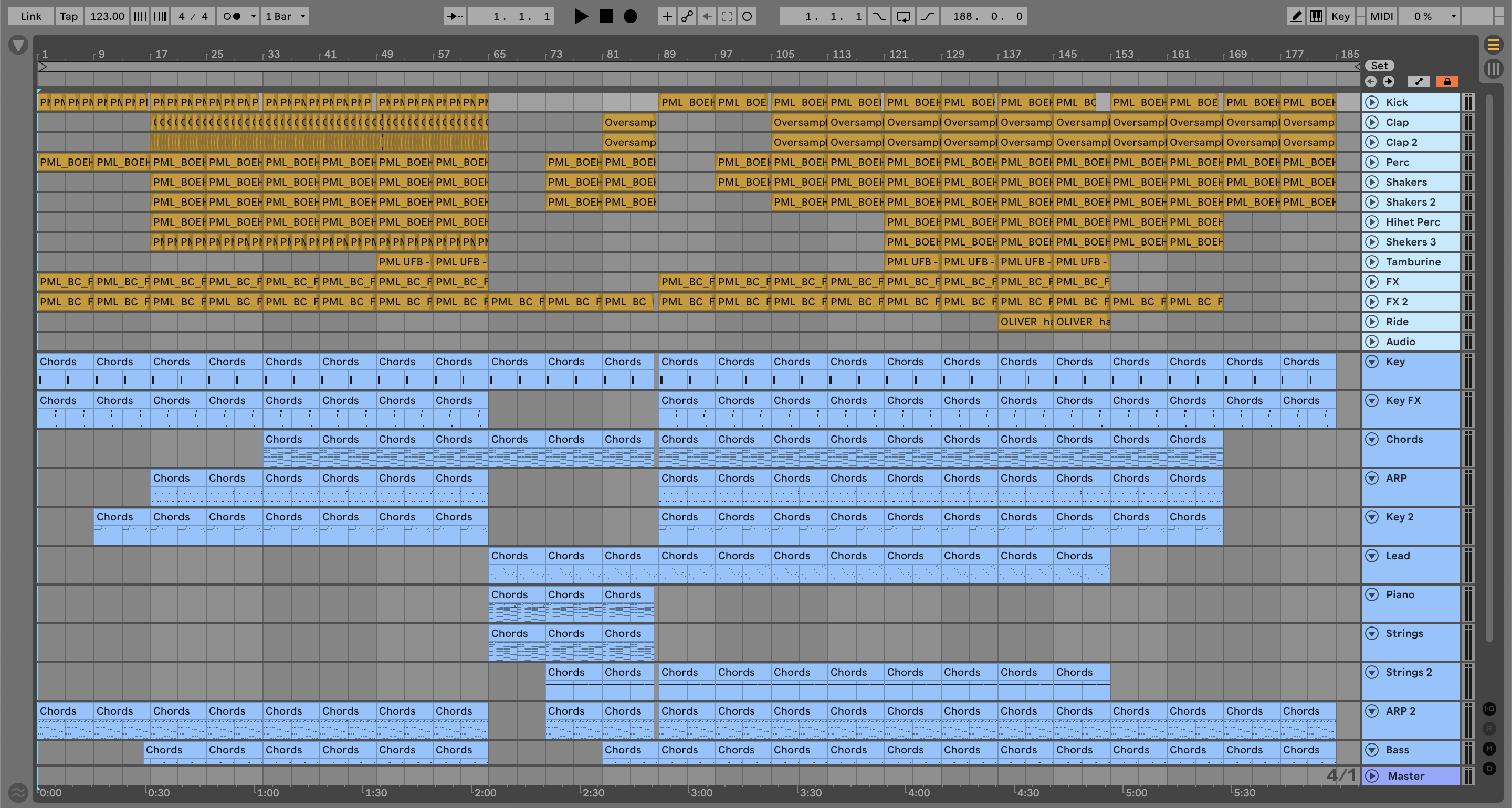Screen dimensions: 1512x808
Task: Switch to Session view bars icon
Action: click(1493, 69)
